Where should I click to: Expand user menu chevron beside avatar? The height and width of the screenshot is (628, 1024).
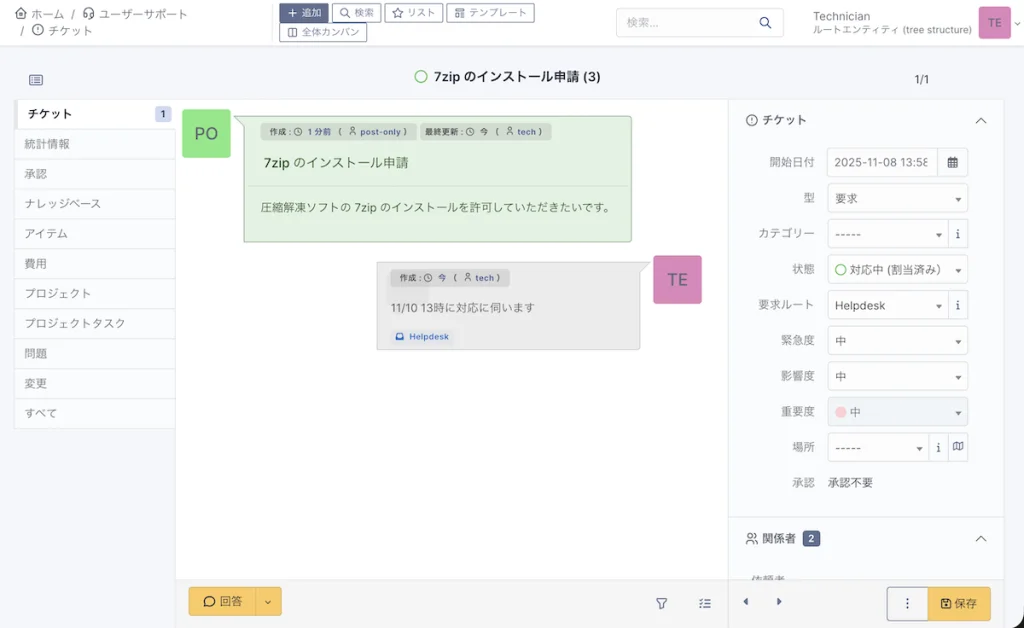tap(1017, 24)
